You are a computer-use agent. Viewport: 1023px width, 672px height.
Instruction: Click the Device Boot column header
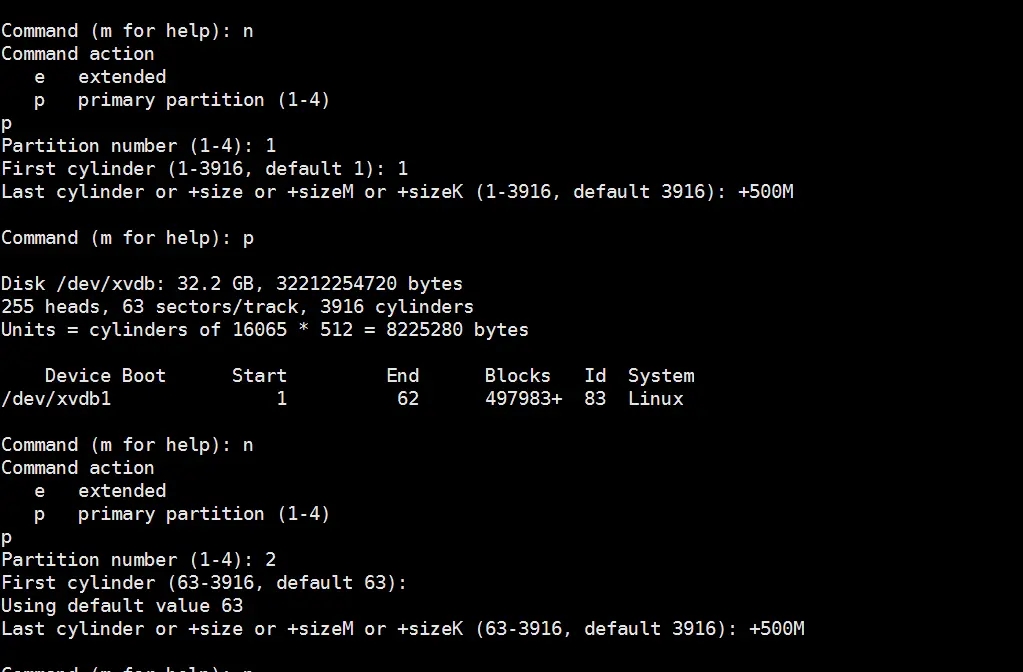click(105, 376)
